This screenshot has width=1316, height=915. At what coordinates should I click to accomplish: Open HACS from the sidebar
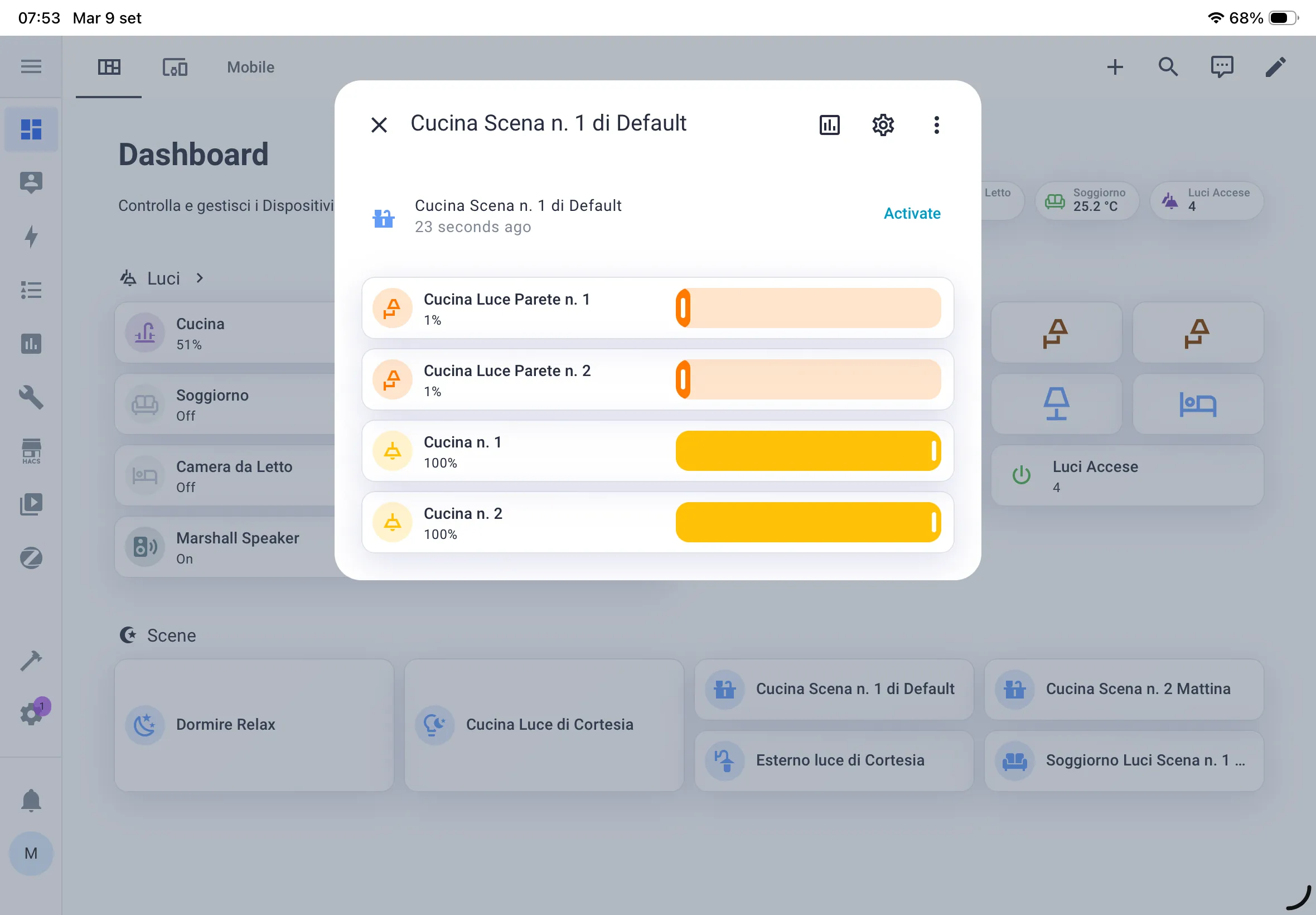tap(31, 452)
